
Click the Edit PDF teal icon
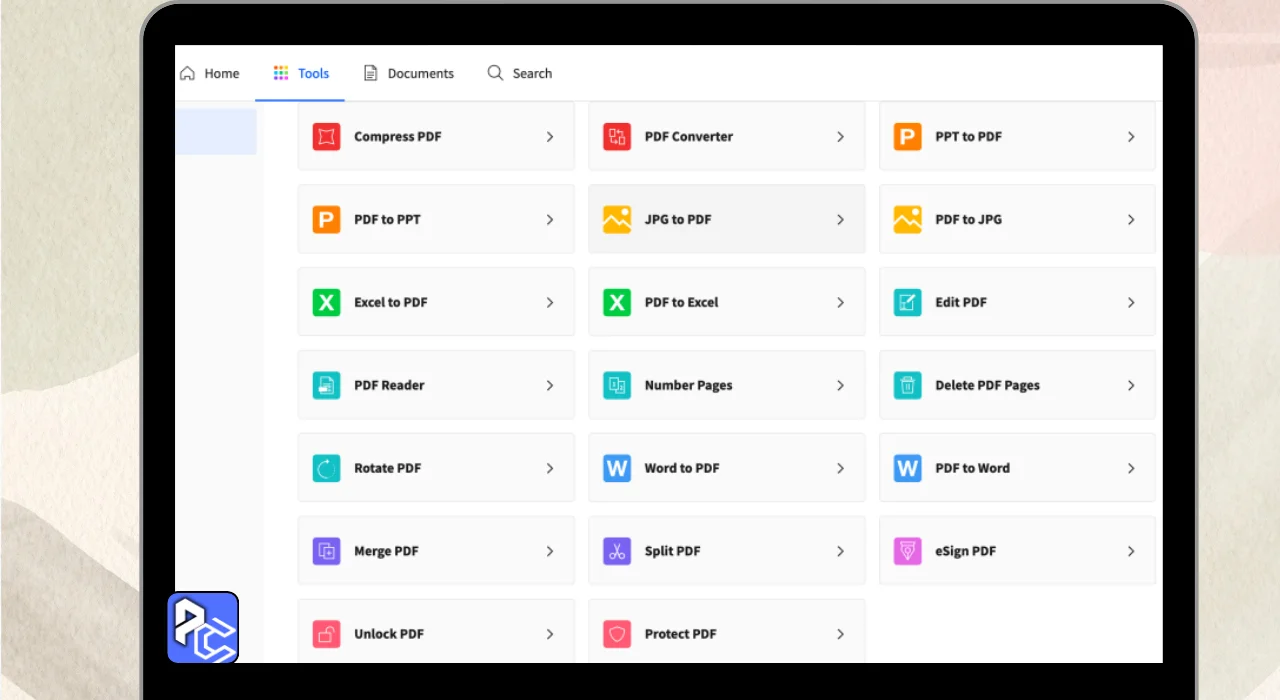tap(907, 303)
